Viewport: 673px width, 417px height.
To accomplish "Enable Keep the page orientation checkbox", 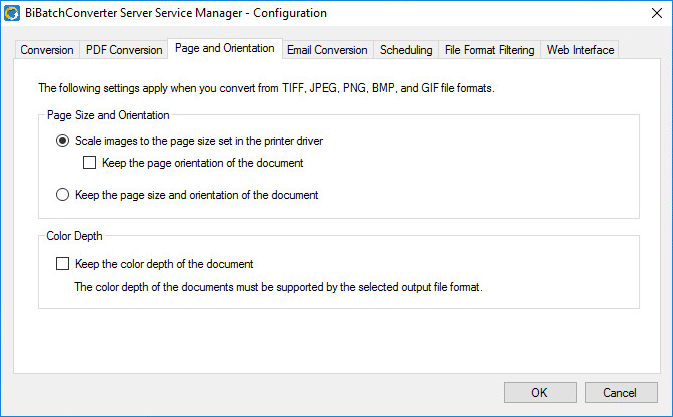I will tap(90, 163).
